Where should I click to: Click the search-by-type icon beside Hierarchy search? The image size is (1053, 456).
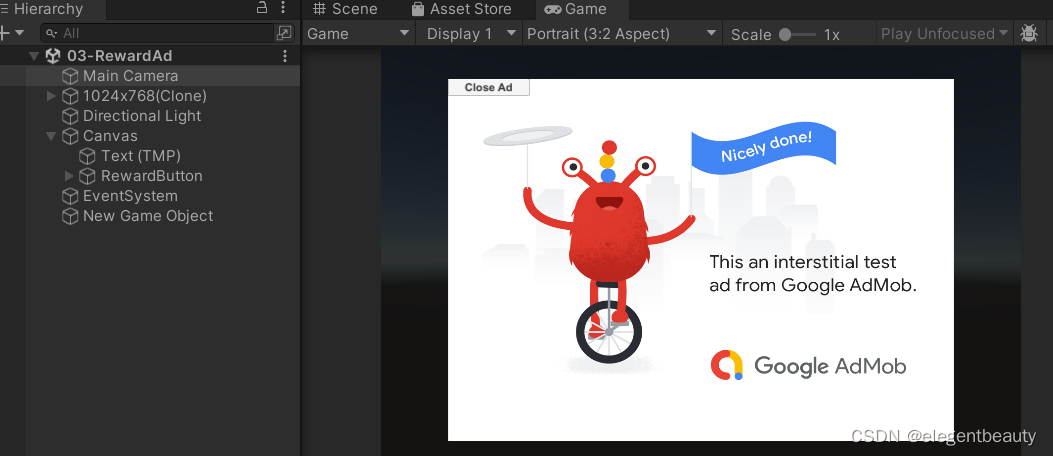point(285,33)
